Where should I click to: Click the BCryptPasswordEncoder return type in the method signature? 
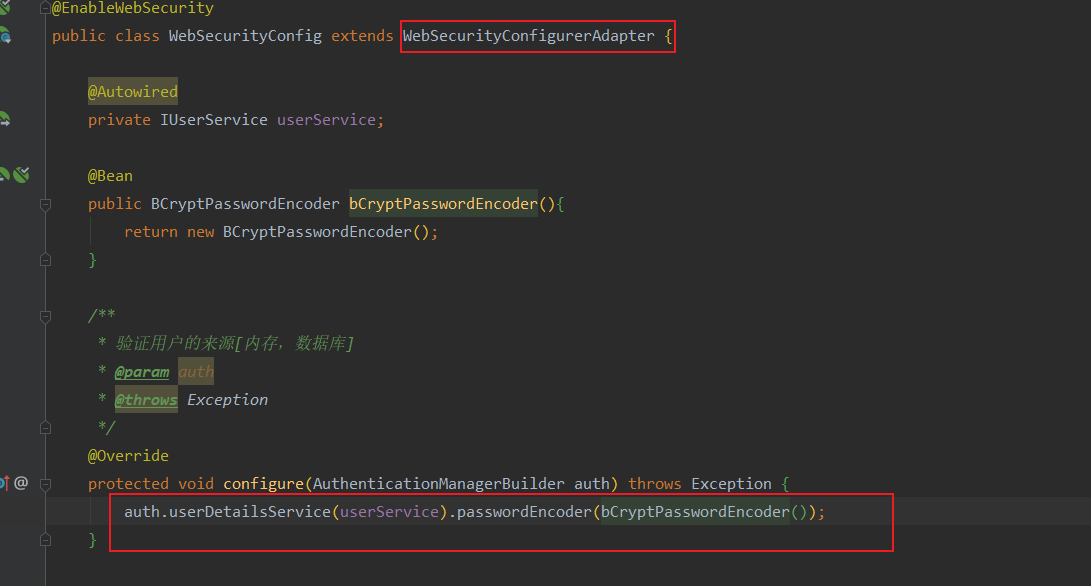click(x=245, y=203)
